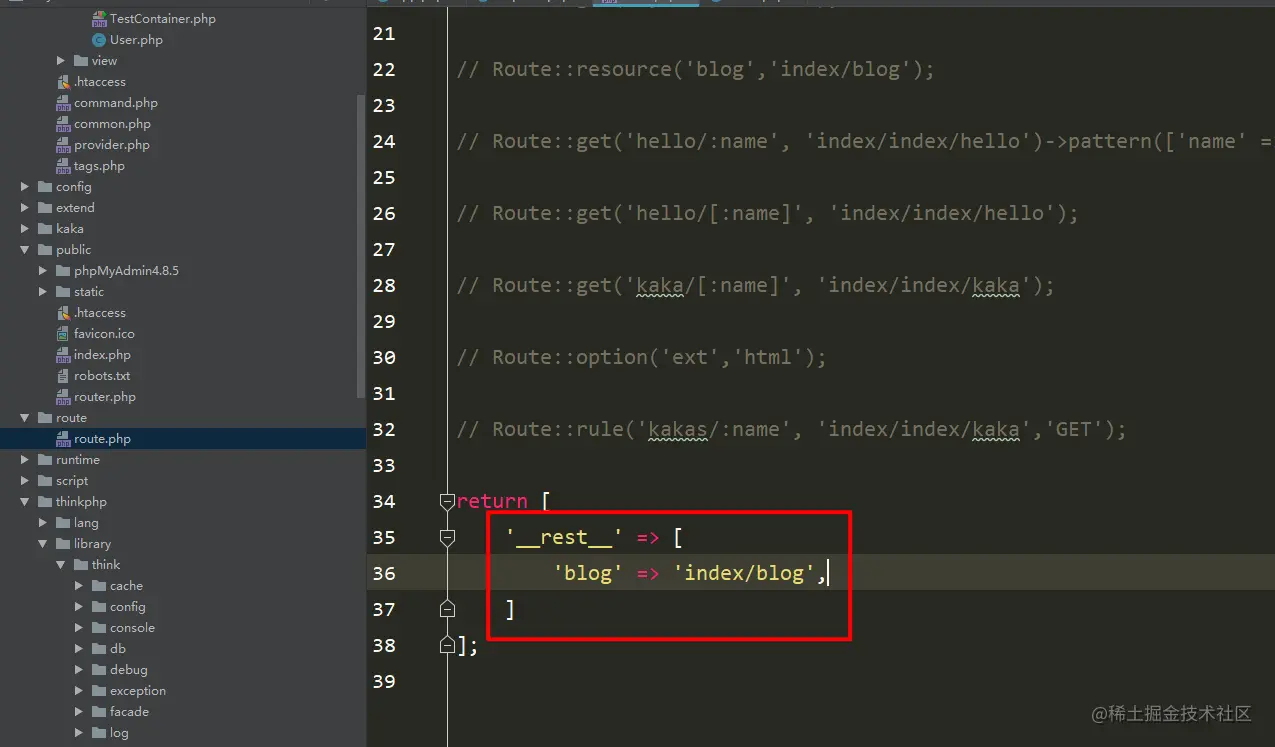The image size is (1275, 747).
Task: Click the return keyword on line 34
Action: (492, 501)
